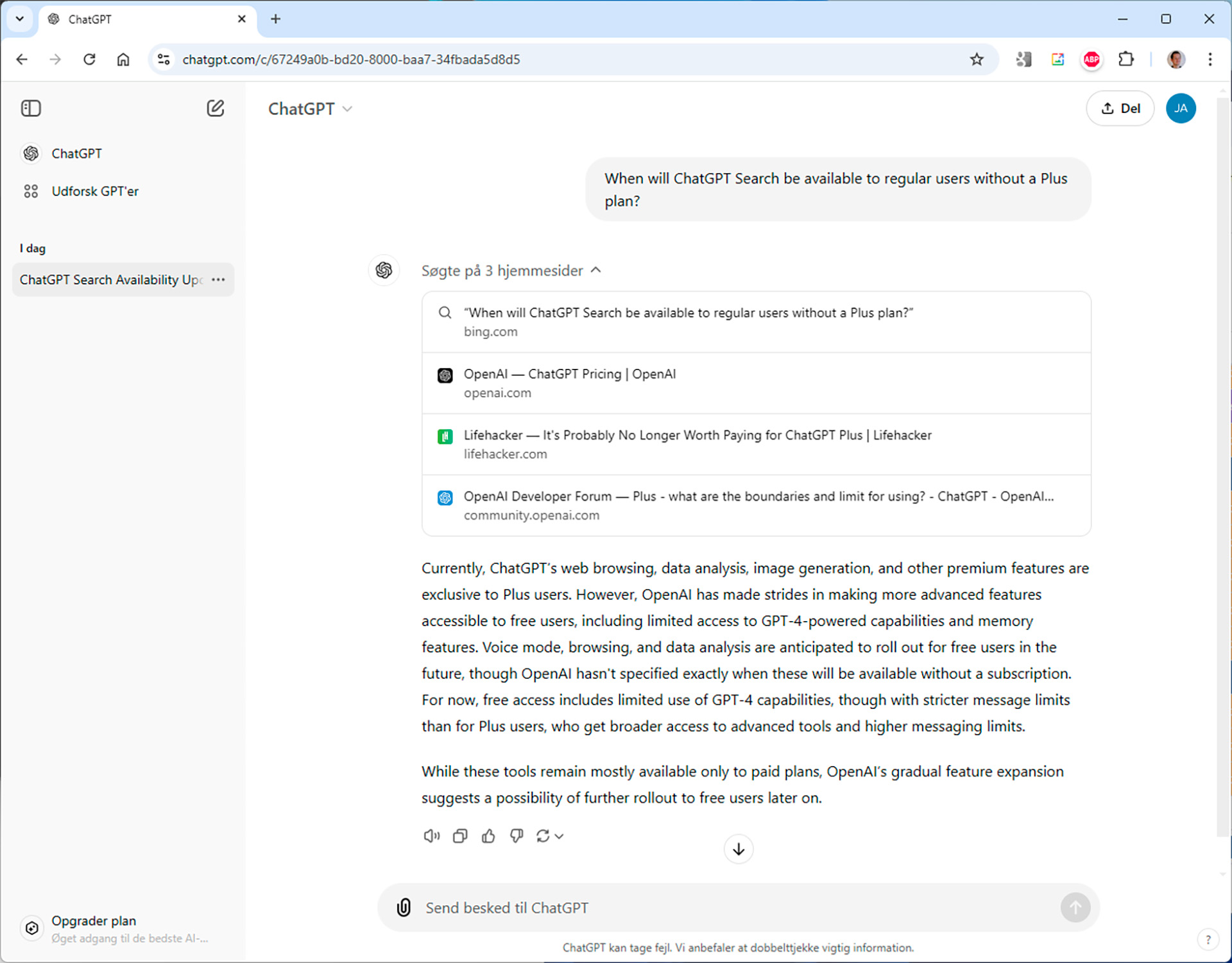The height and width of the screenshot is (963, 1232).
Task: Go forward in browser history
Action: coord(55,59)
